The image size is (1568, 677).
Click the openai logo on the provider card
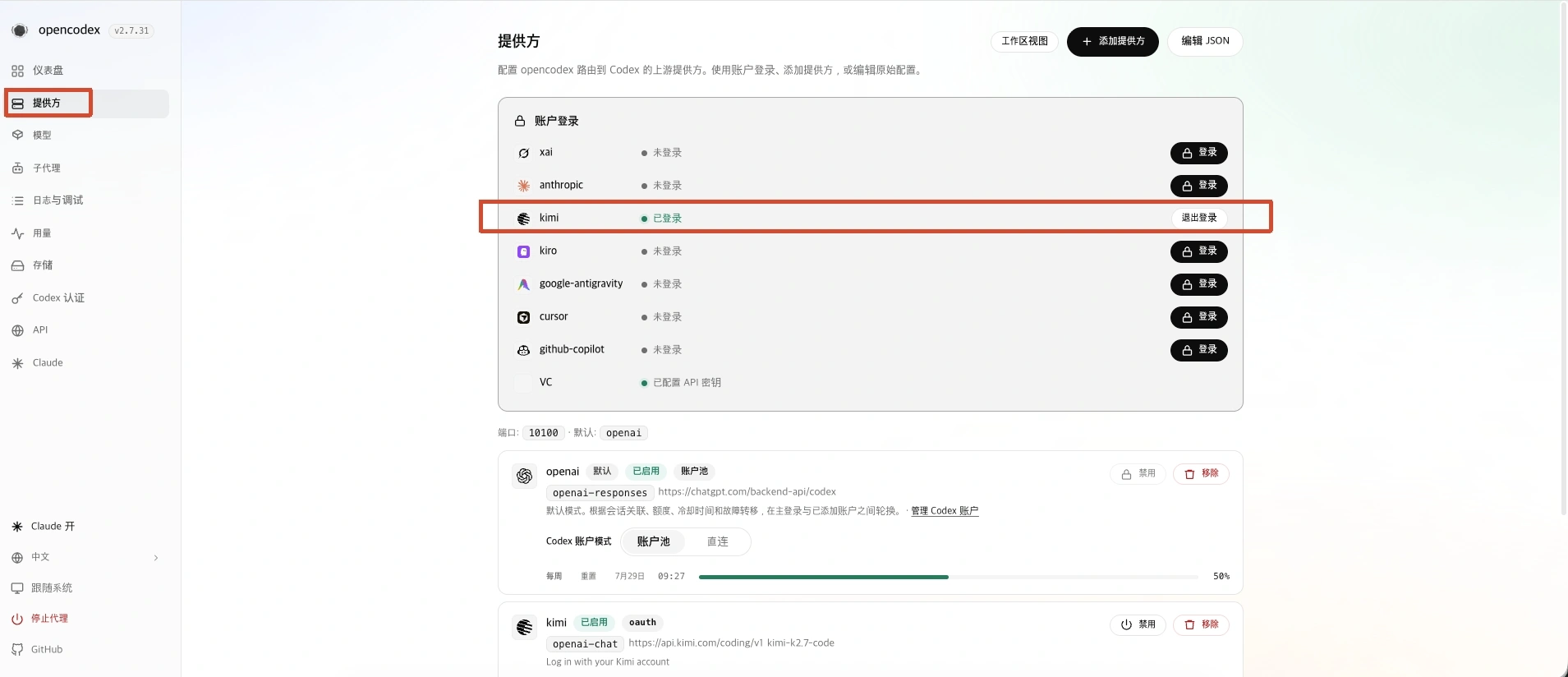tap(525, 476)
